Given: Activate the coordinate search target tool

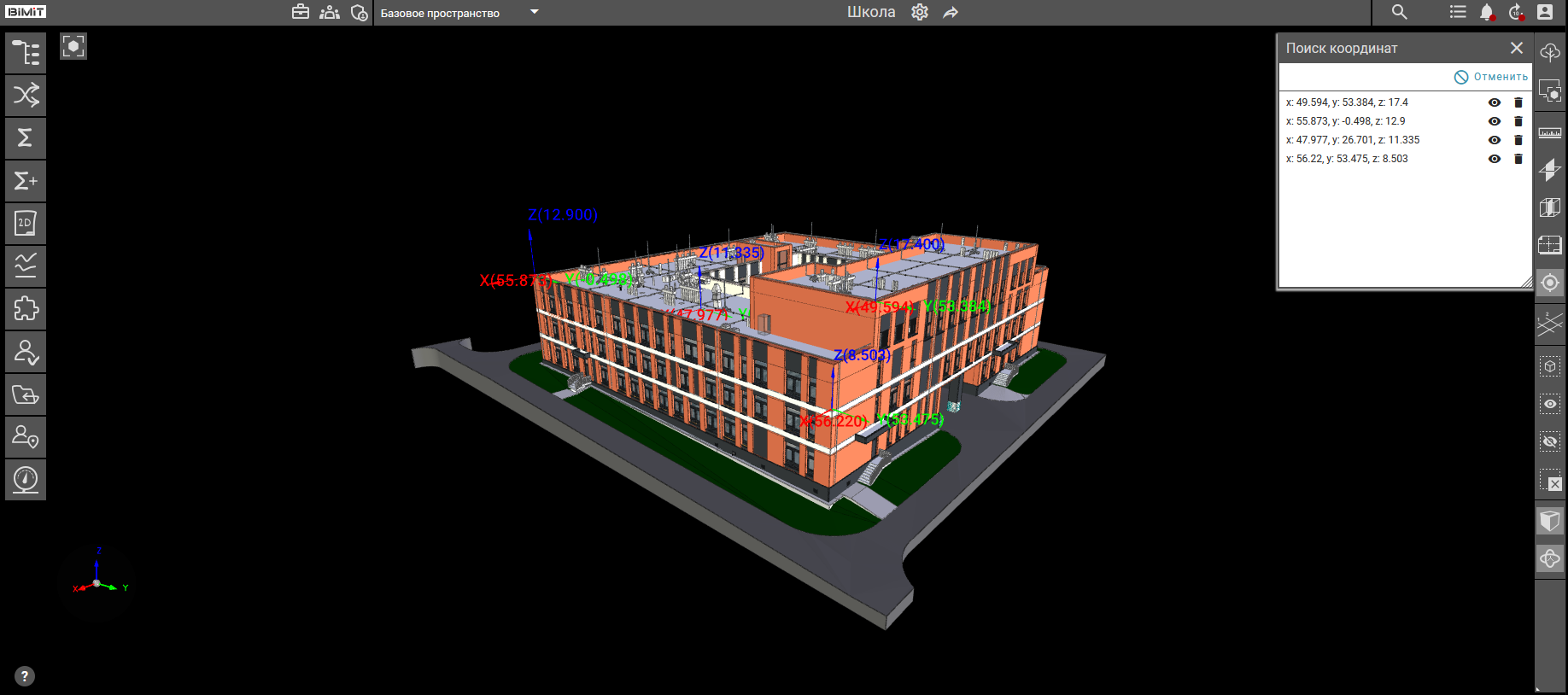Looking at the screenshot, I should click(1549, 283).
